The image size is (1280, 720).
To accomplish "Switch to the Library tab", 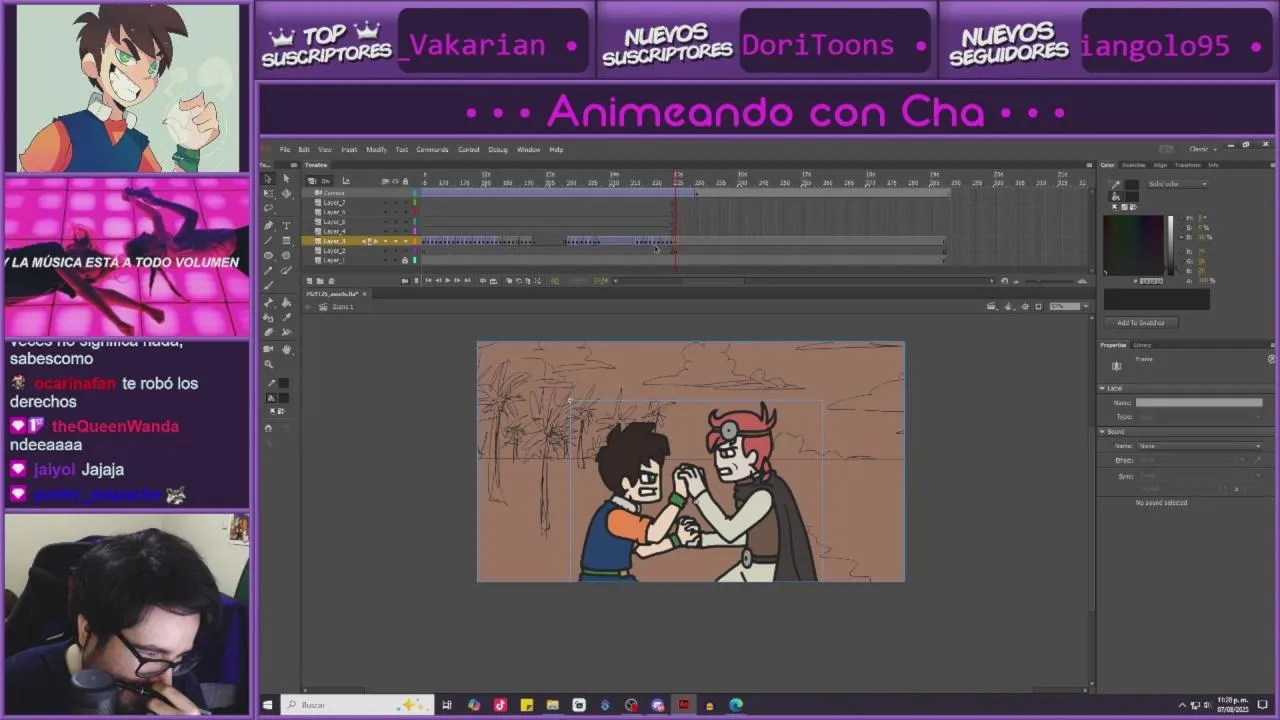I will point(1143,345).
